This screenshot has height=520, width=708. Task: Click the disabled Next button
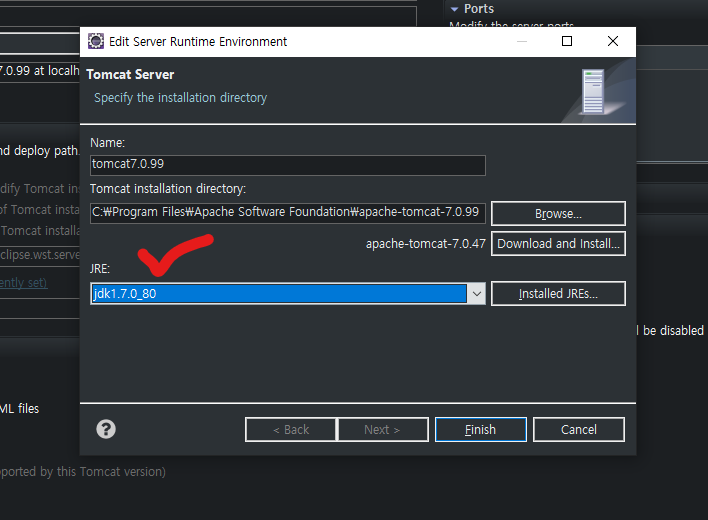383,429
